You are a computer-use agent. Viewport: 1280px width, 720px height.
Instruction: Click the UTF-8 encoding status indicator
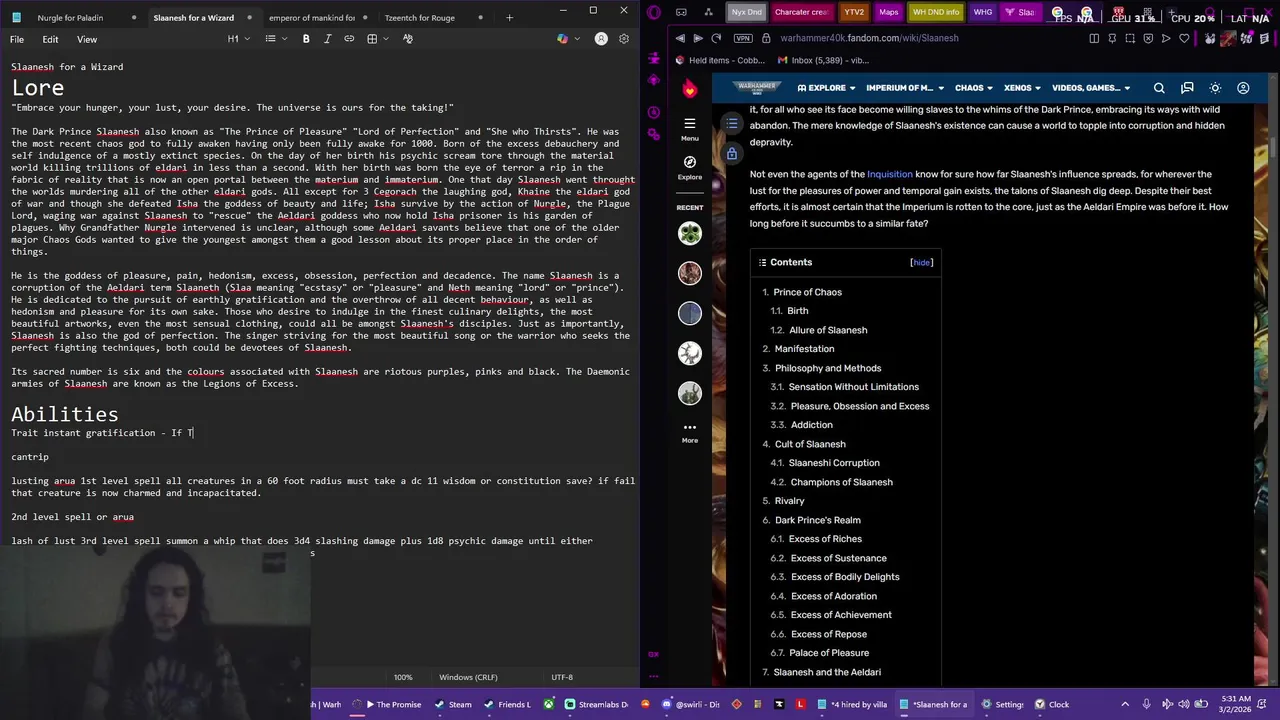click(x=562, y=677)
